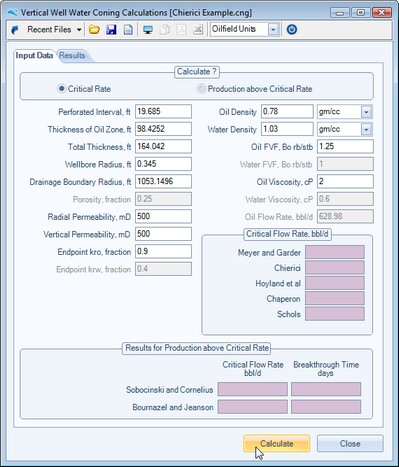The width and height of the screenshot is (399, 467).
Task: Click the new document icon in the toolbar
Action: point(128,30)
